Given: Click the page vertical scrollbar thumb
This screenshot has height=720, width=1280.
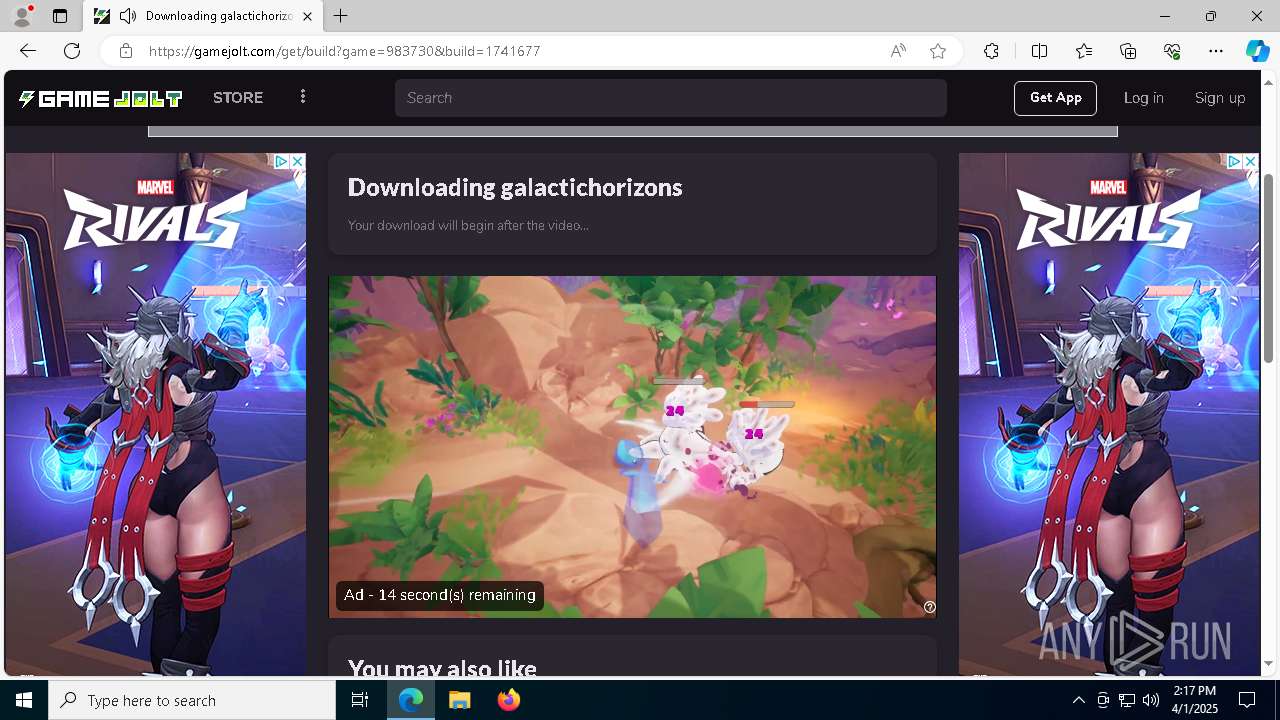Looking at the screenshot, I should [1269, 268].
